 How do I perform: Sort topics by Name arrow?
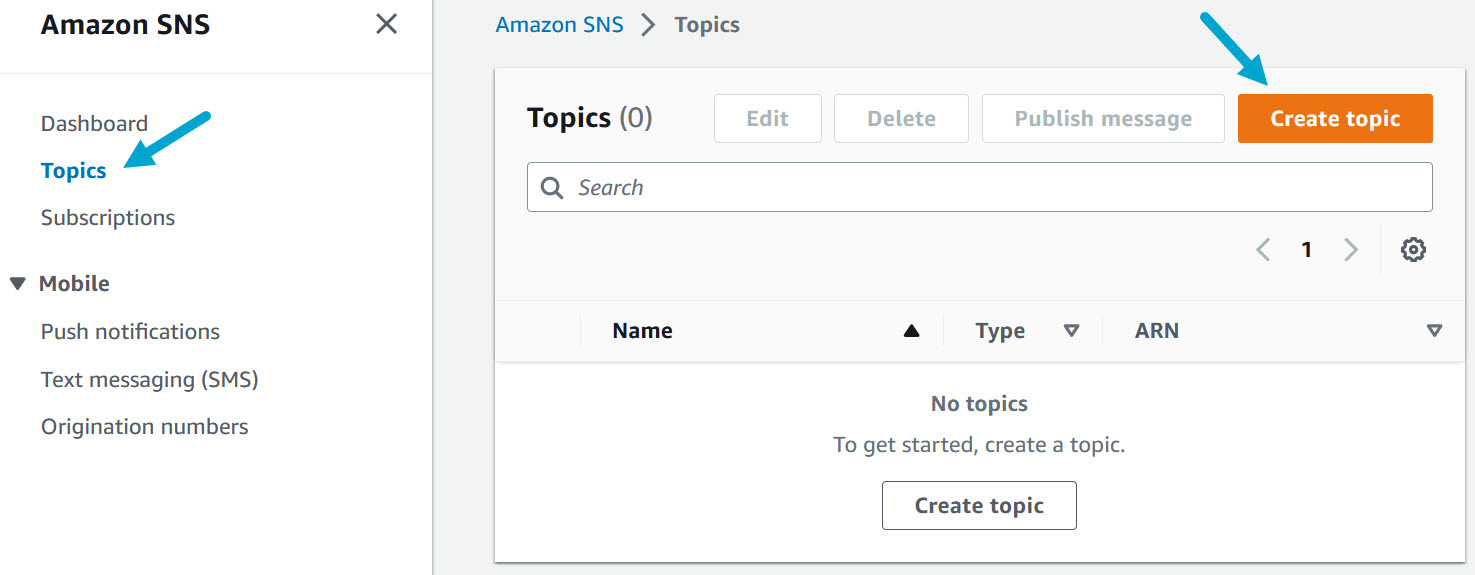pos(911,331)
